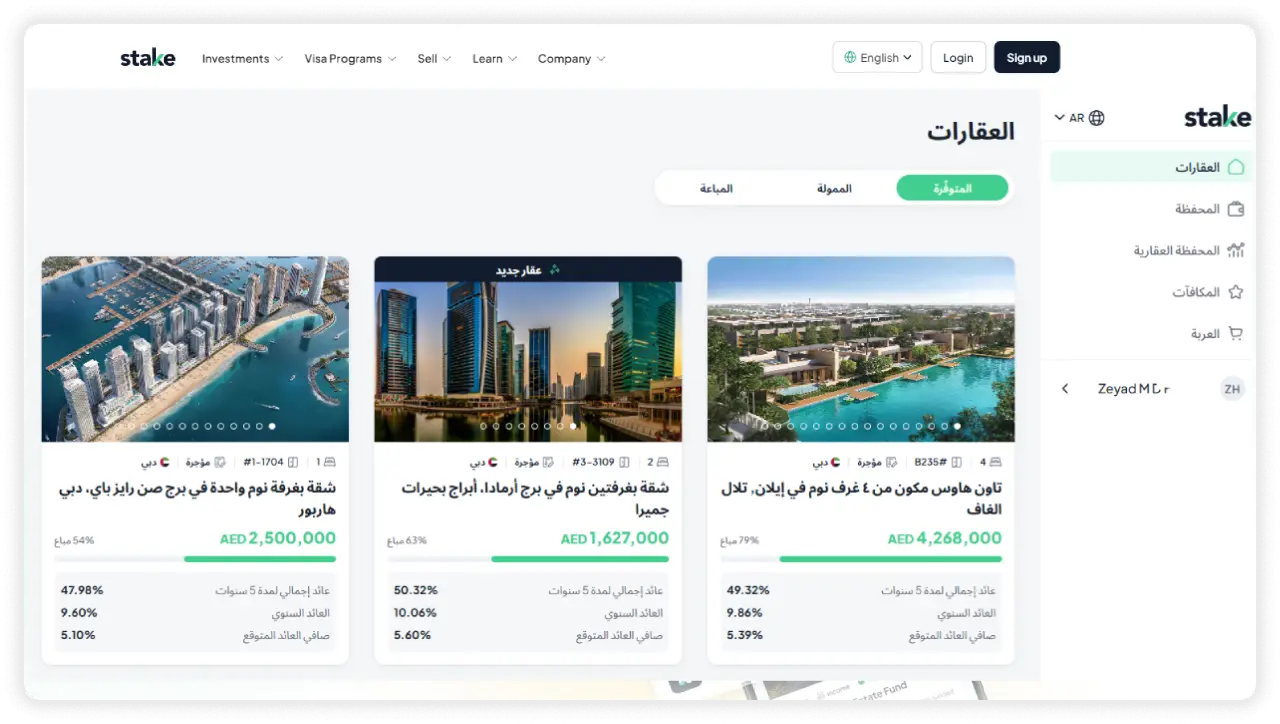Image resolution: width=1280 pixels, height=724 pixels.
Task: Click the globe icon next to AR
Action: tap(1097, 118)
